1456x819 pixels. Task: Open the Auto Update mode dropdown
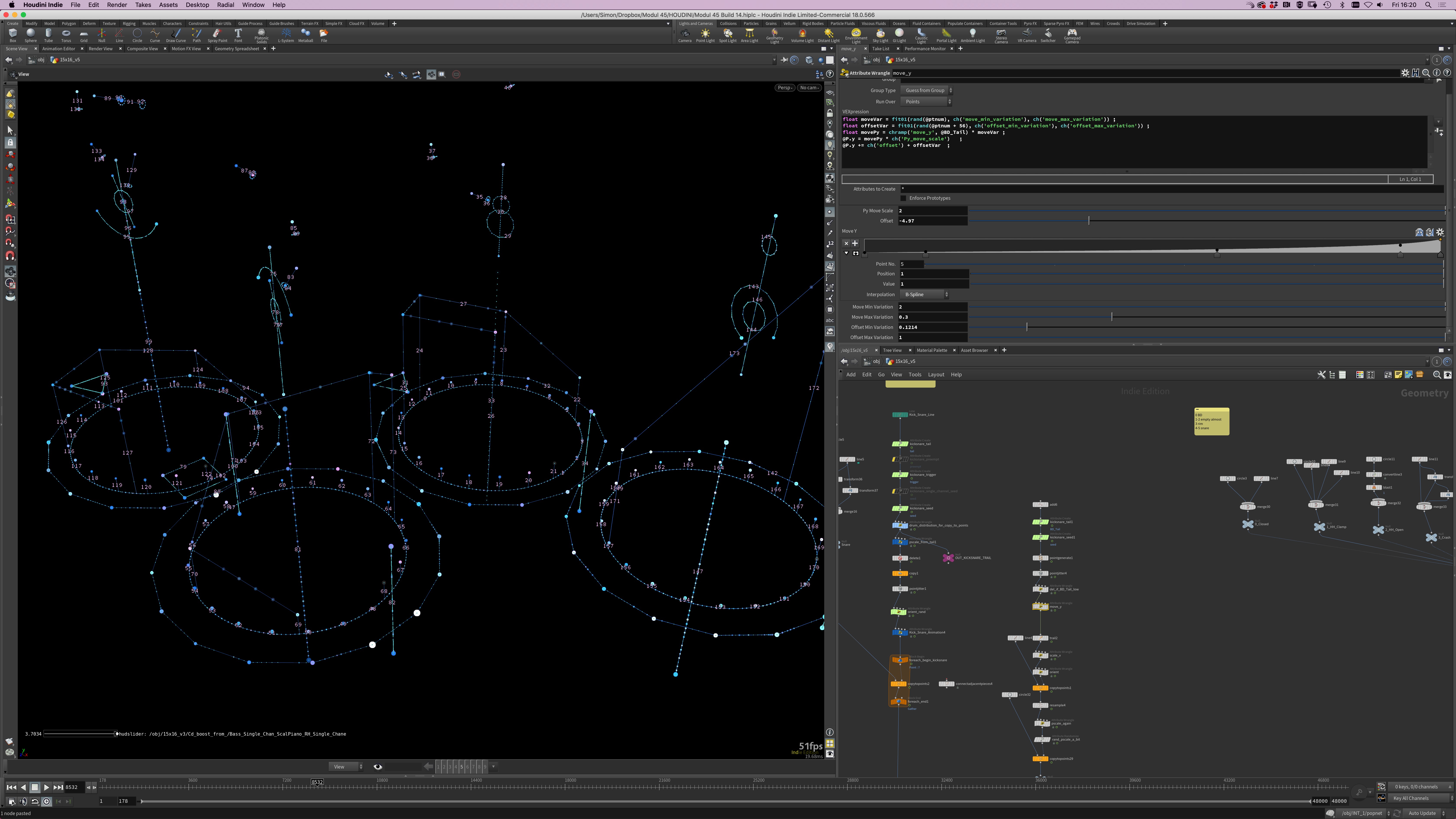click(x=1424, y=813)
